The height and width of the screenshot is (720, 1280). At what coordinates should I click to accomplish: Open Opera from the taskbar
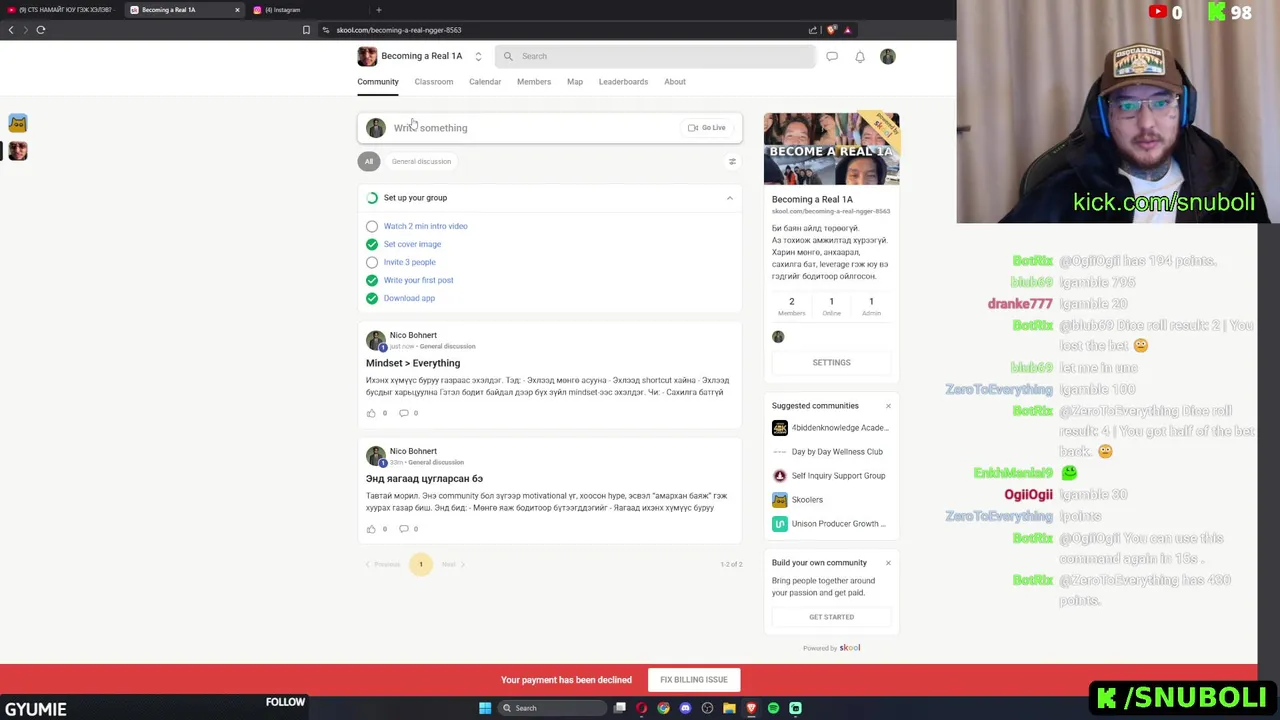click(641, 708)
